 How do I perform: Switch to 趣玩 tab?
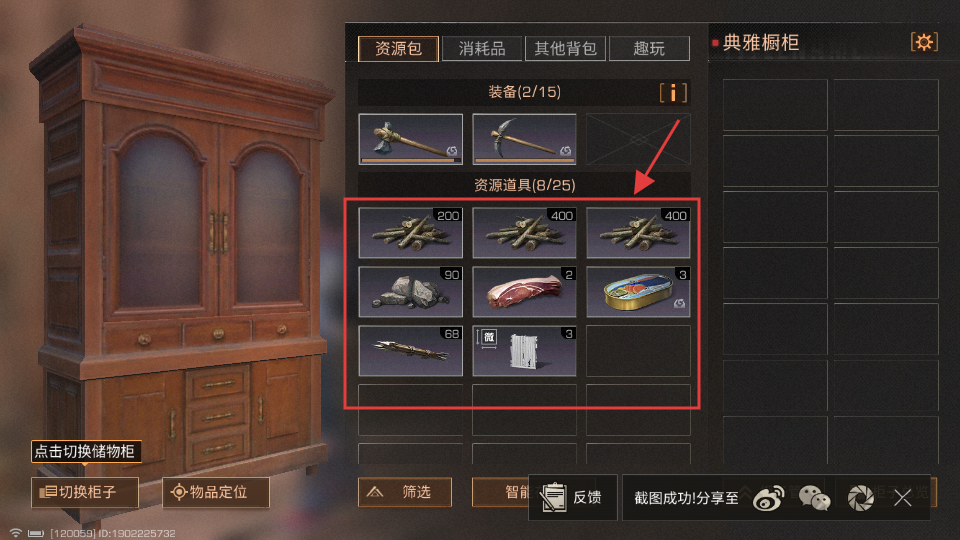[649, 48]
